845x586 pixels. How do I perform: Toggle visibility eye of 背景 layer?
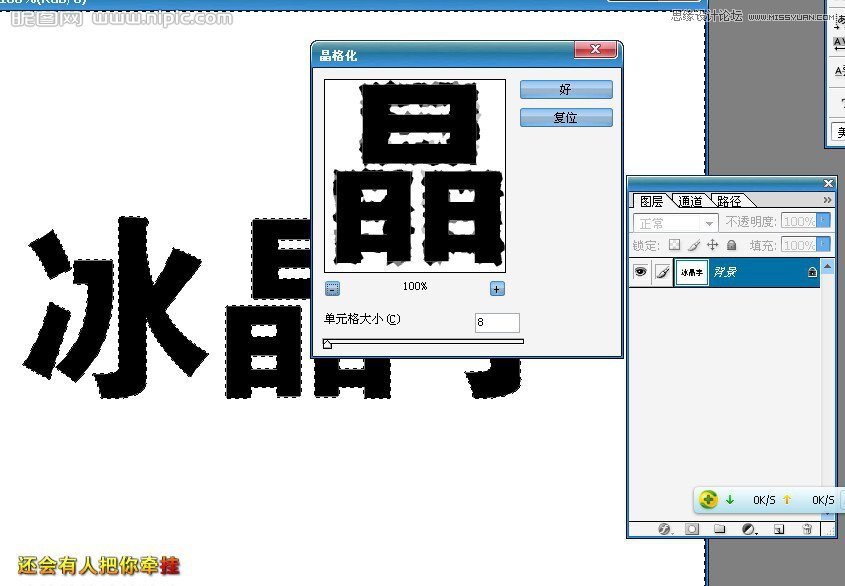click(641, 272)
